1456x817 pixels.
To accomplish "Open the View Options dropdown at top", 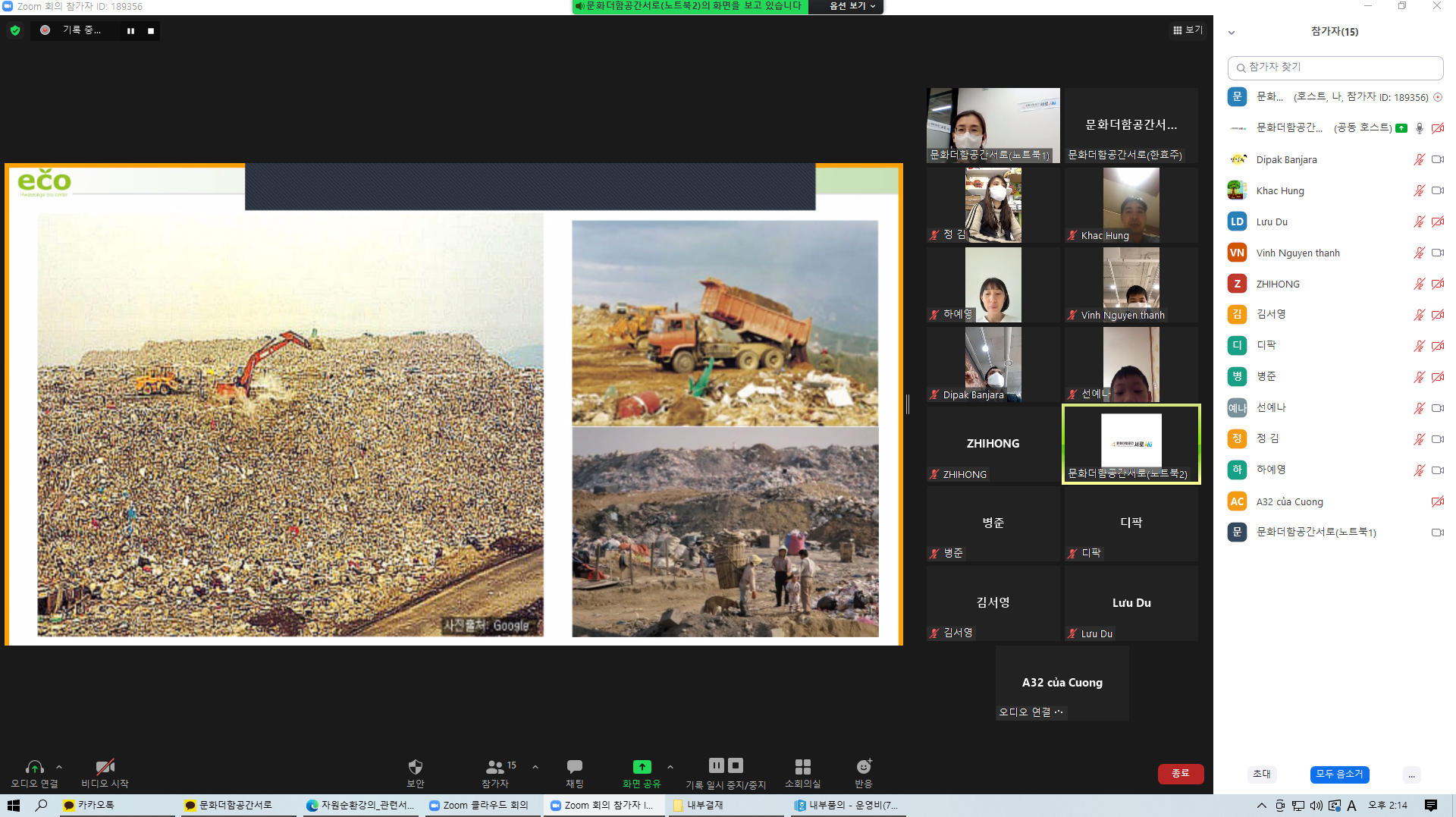I will click(x=853, y=6).
